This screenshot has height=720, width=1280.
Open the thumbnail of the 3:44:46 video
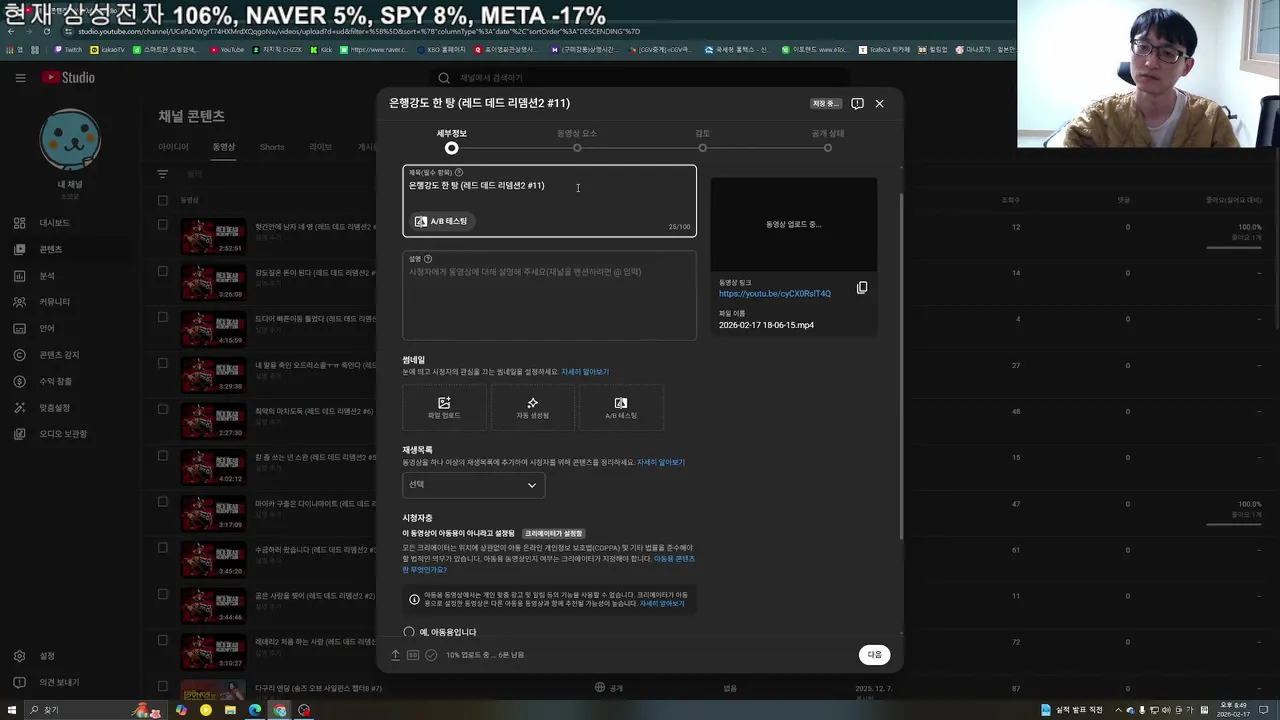tap(213, 604)
